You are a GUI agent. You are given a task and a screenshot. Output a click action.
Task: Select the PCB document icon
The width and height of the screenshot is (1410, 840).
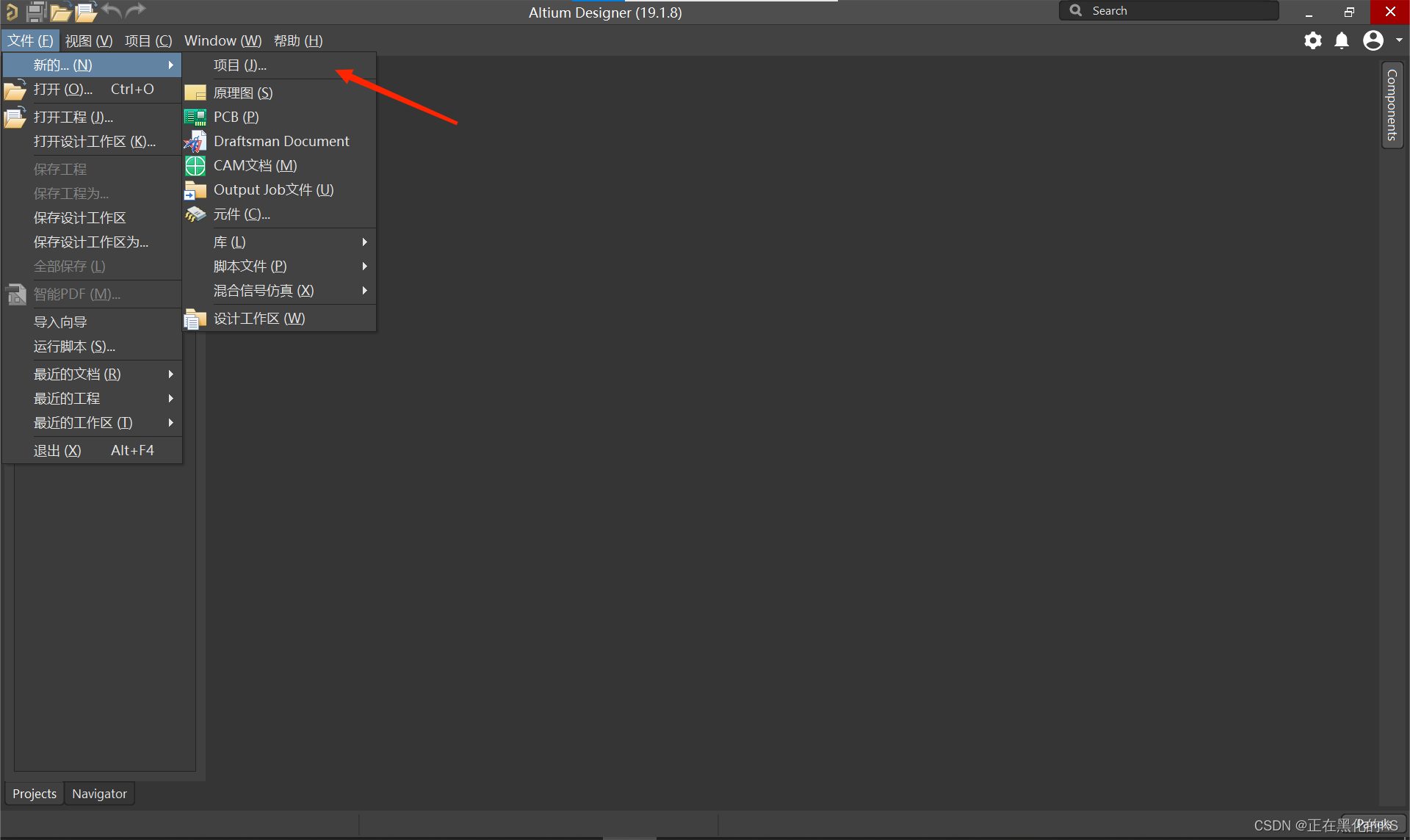coord(195,117)
